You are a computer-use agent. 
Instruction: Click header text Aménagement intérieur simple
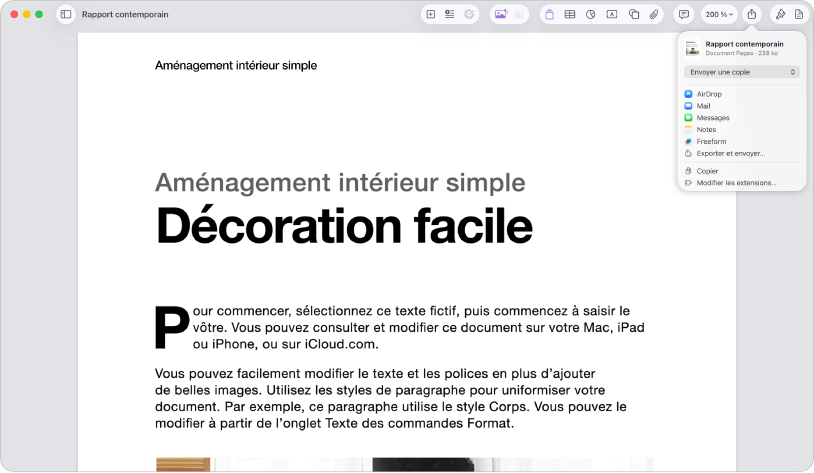[236, 65]
